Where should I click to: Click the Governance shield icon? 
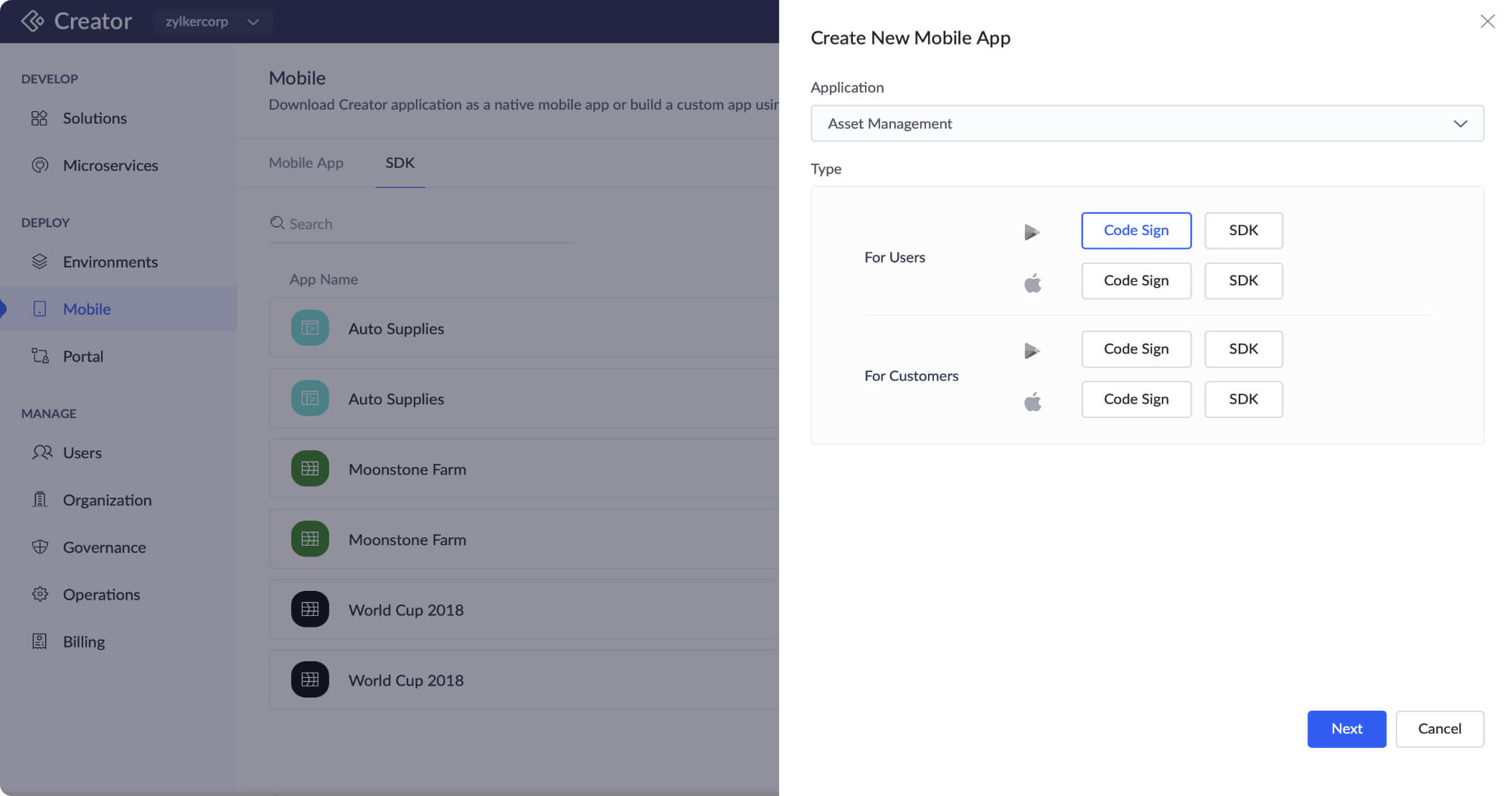click(39, 547)
